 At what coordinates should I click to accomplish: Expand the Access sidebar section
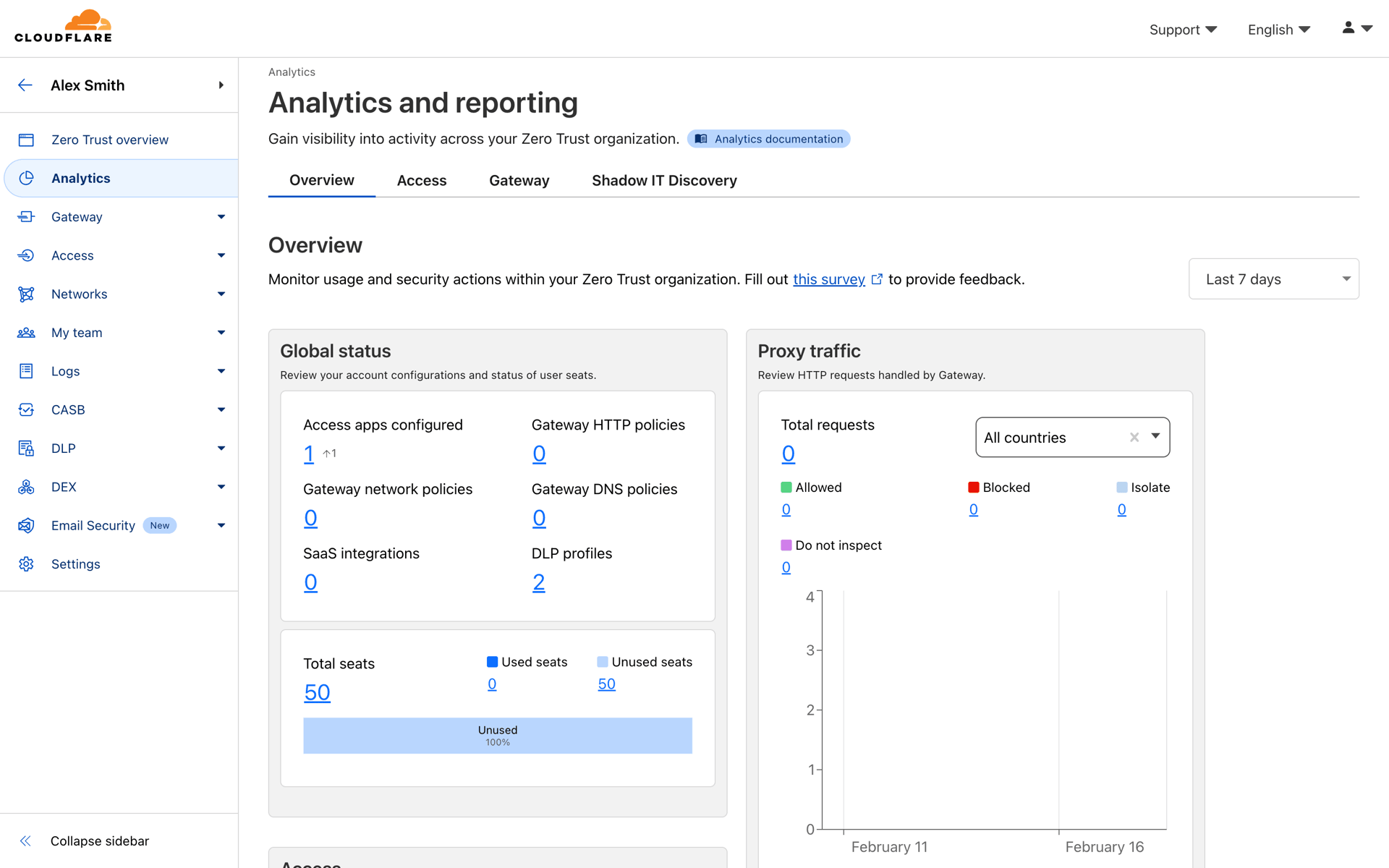[221, 255]
